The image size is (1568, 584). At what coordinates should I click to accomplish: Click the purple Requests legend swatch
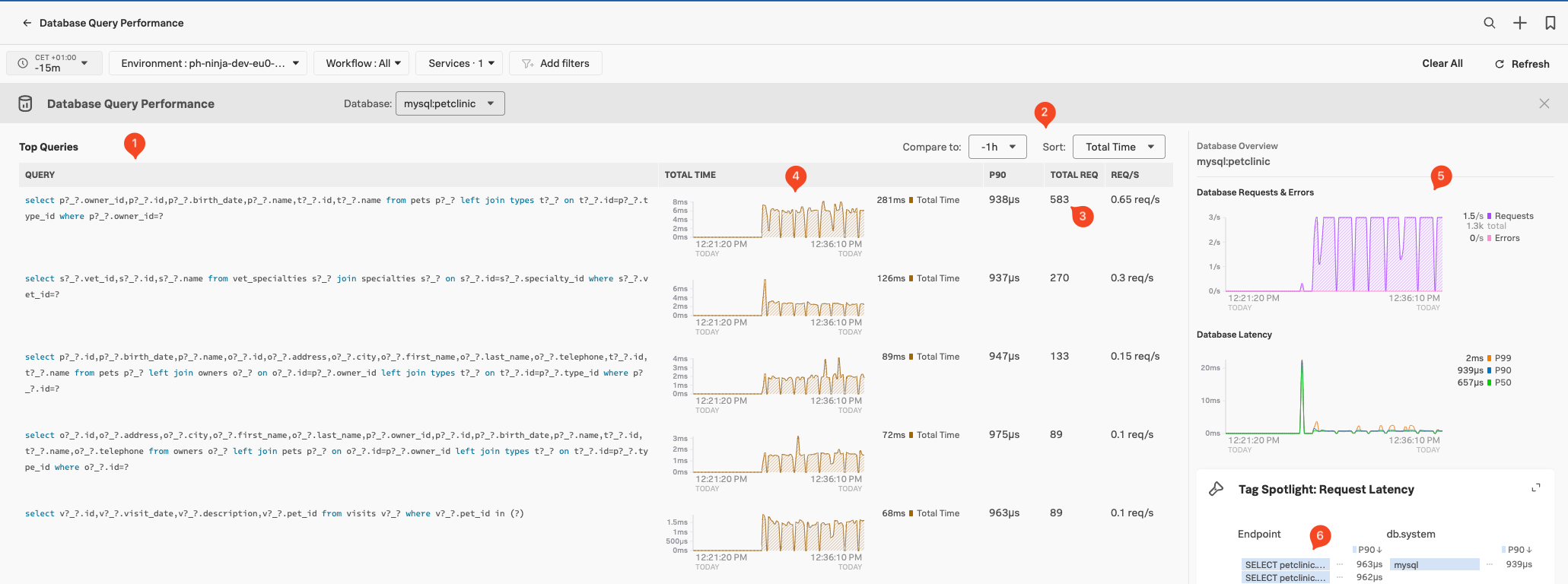[x=1489, y=216]
